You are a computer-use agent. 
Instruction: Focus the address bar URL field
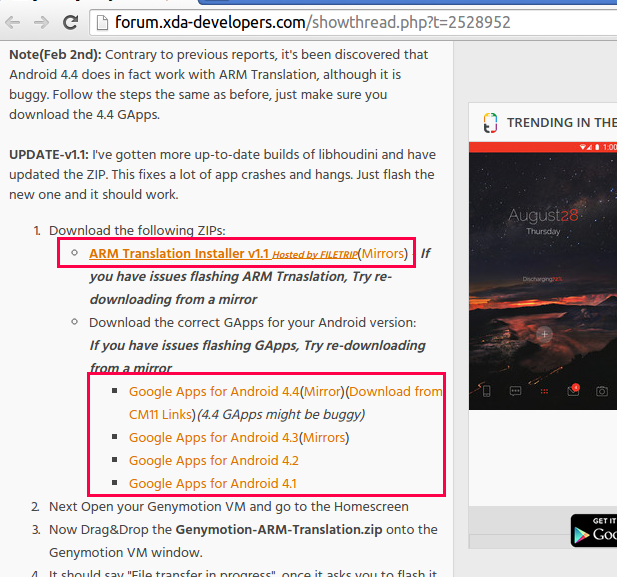point(353,23)
